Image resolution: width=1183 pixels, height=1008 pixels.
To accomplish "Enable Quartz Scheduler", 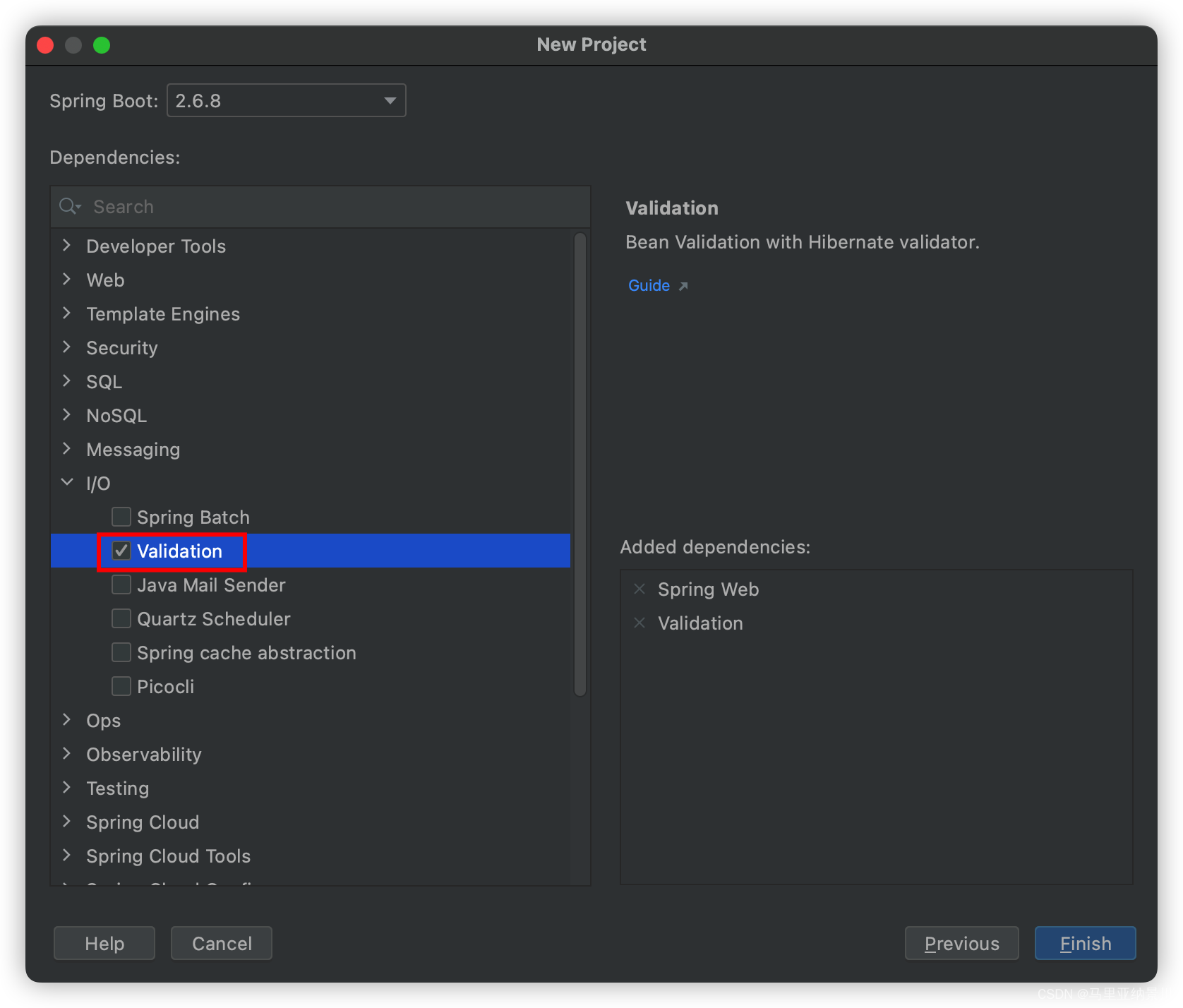I will [121, 618].
